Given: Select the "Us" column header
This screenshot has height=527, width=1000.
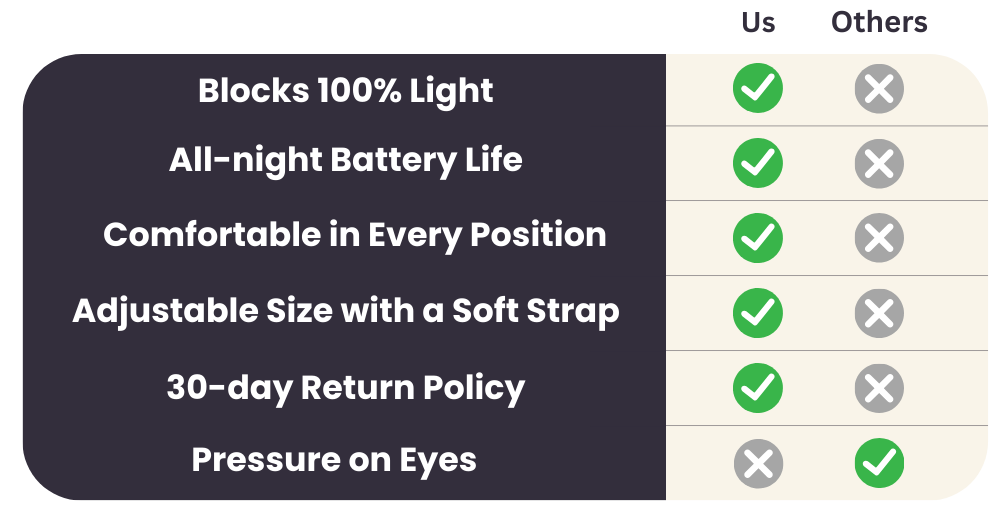Looking at the screenshot, I should tap(758, 22).
